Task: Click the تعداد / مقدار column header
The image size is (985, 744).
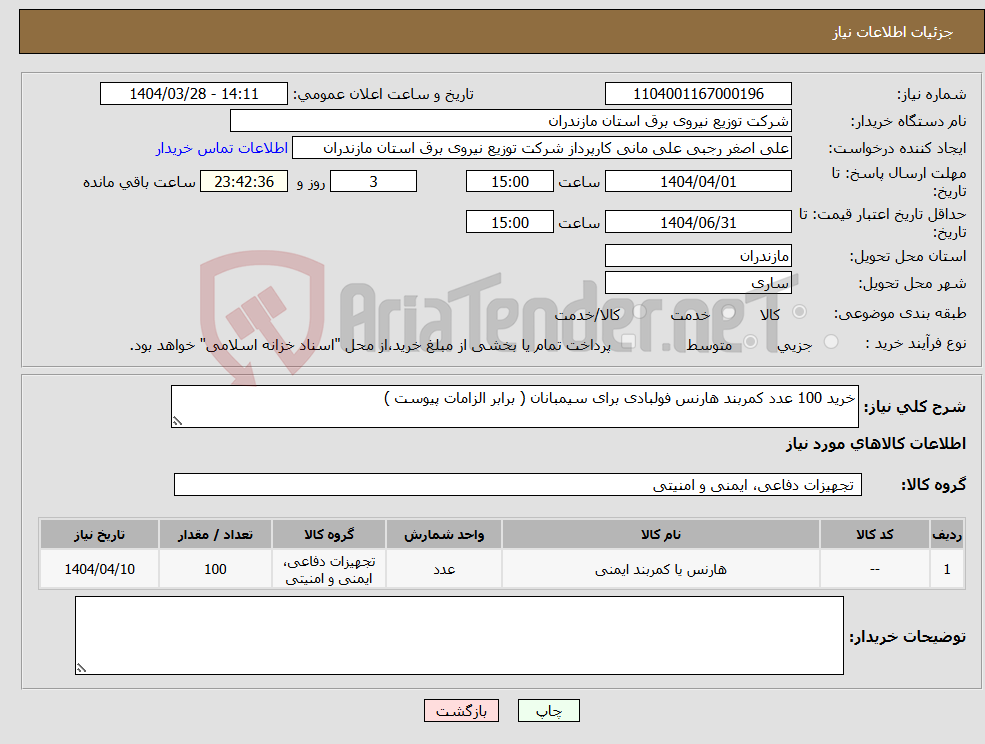Action: point(215,534)
